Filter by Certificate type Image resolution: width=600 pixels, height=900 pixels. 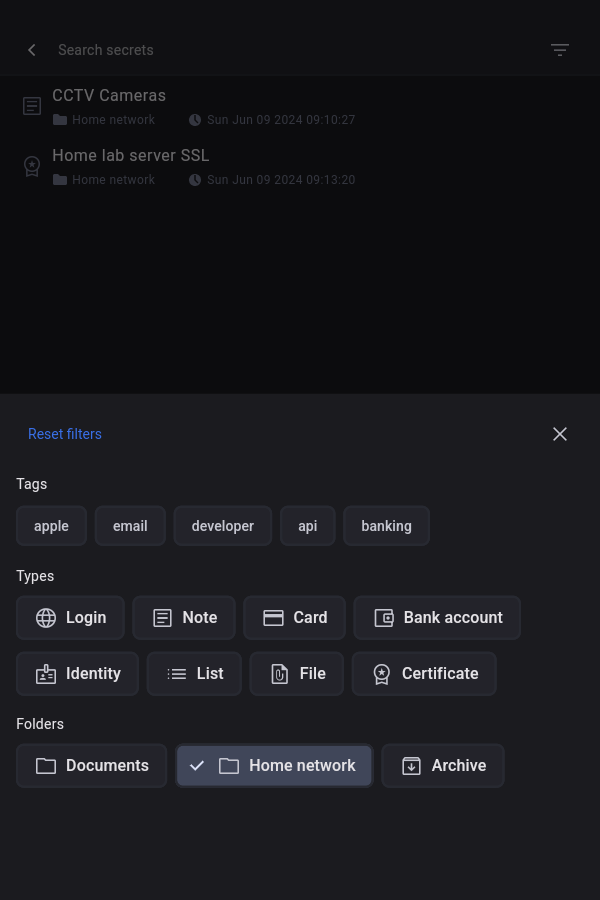[424, 674]
